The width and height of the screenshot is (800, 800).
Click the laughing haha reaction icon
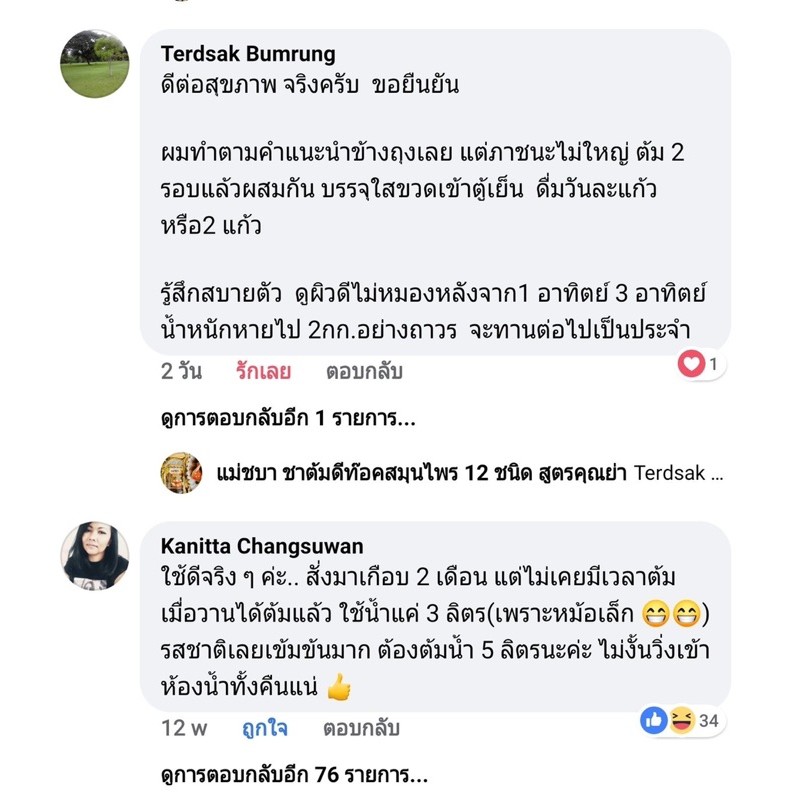click(x=682, y=720)
